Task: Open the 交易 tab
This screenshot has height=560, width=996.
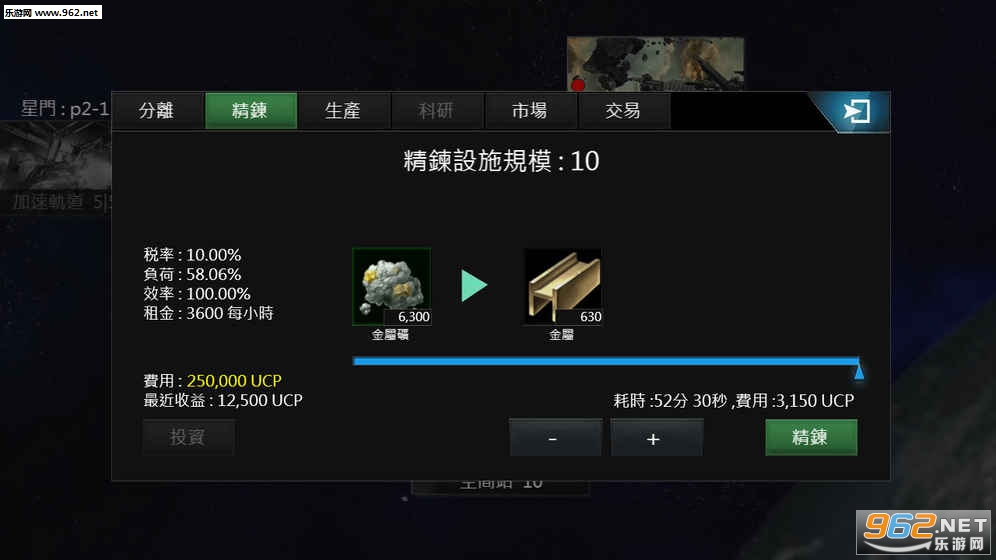Action: point(623,110)
